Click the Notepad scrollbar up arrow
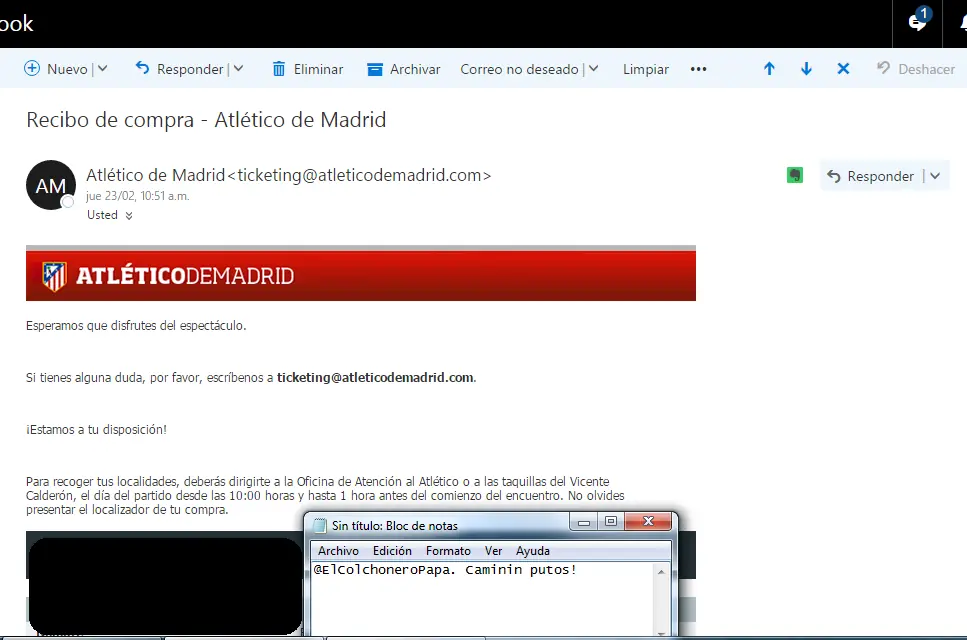This screenshot has height=640, width=967. coord(661,572)
